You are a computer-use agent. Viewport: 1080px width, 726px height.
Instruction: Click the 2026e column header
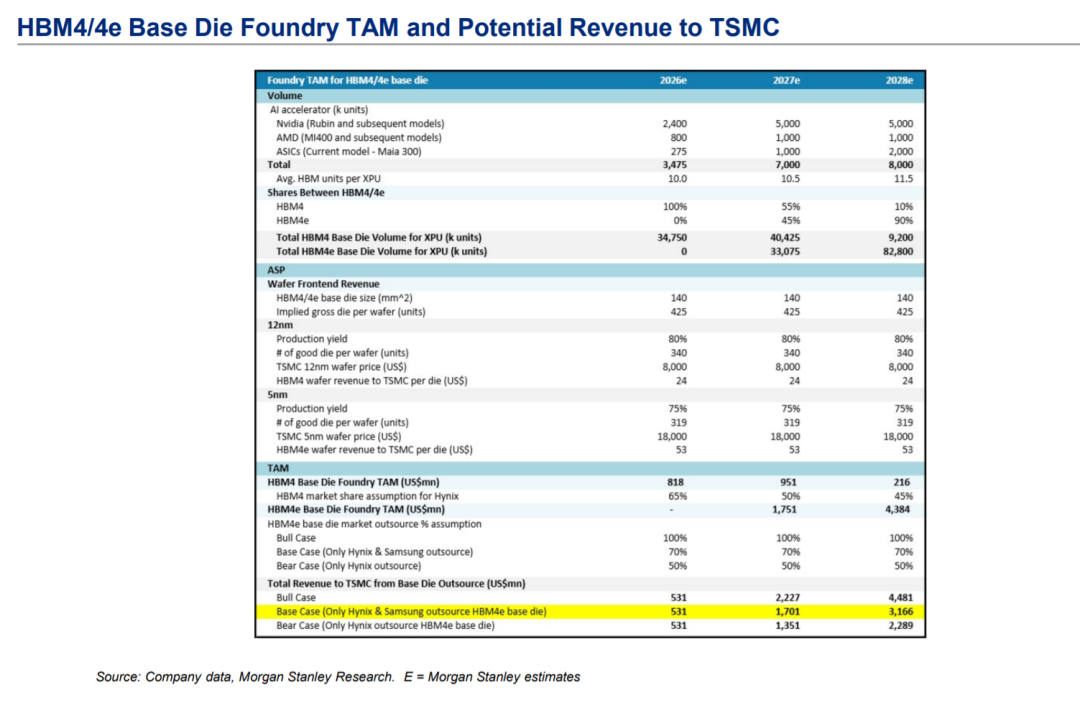click(673, 81)
